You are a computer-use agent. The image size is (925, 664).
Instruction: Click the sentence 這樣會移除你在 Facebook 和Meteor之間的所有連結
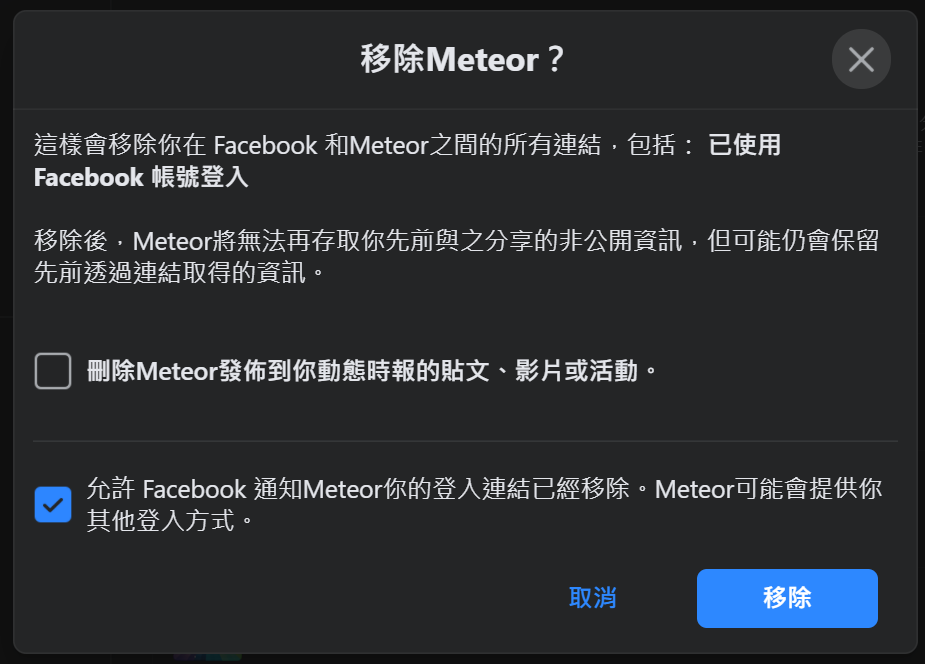click(x=317, y=144)
